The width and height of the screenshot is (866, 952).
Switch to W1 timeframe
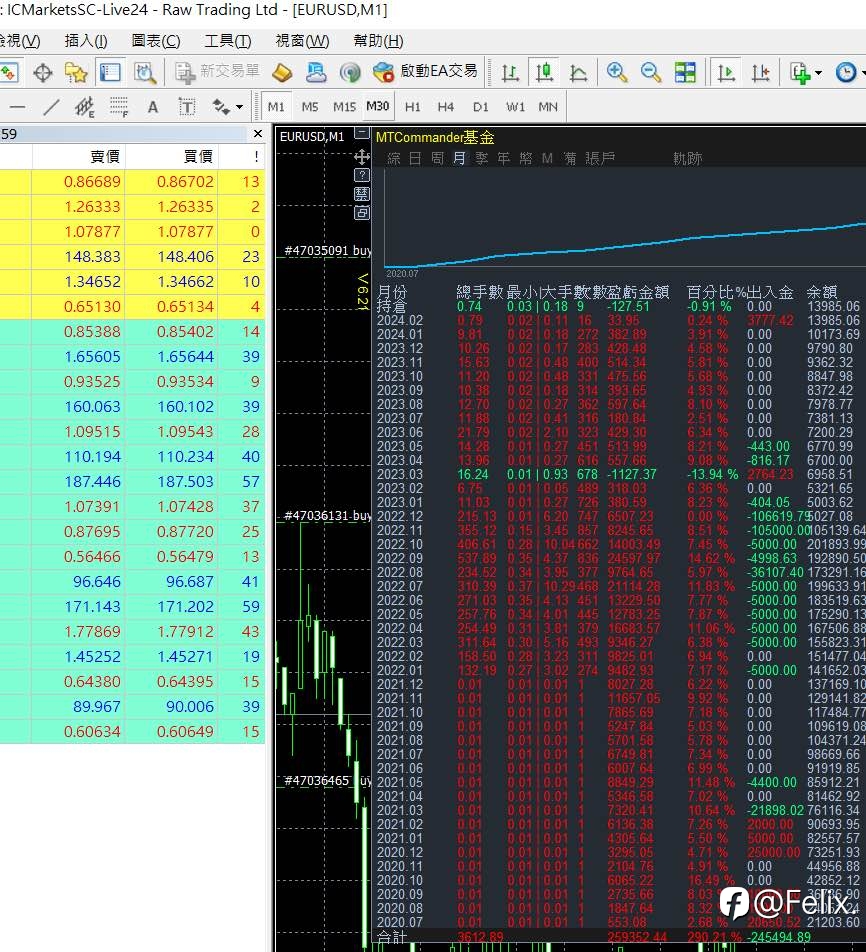pos(515,107)
